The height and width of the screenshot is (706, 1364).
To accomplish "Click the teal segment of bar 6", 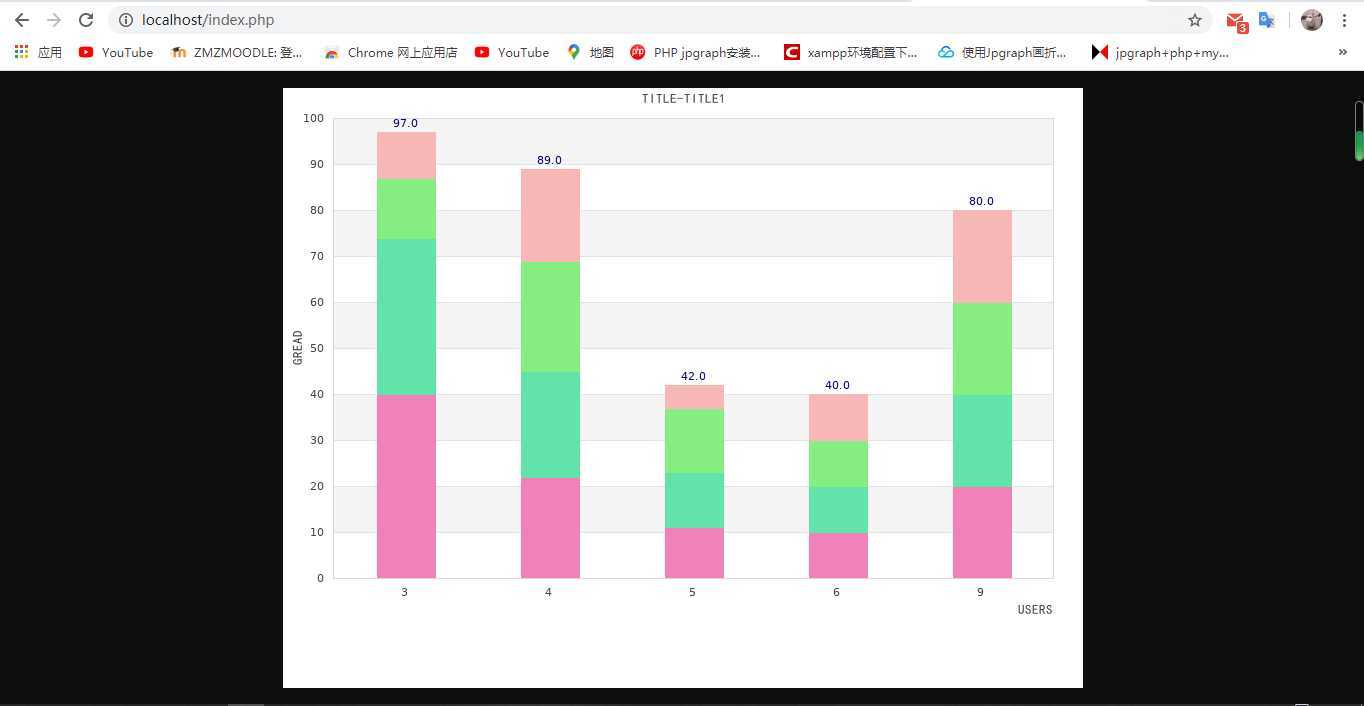I will (x=838, y=510).
